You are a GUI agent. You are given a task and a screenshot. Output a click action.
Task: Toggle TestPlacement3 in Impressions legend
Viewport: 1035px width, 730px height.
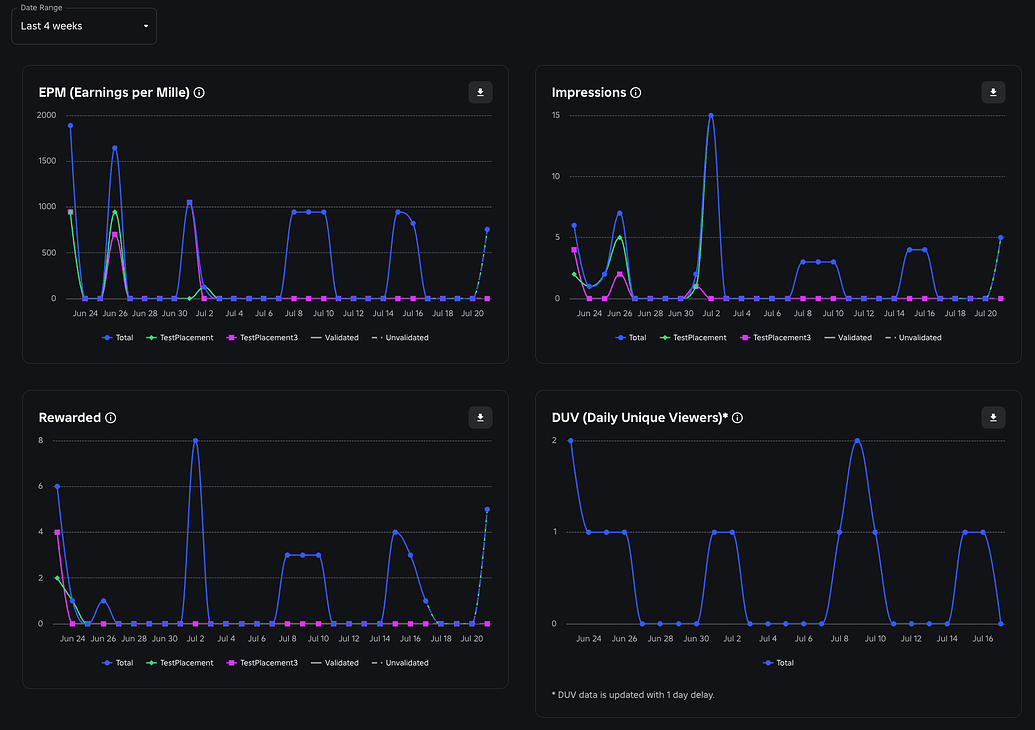tap(775, 337)
